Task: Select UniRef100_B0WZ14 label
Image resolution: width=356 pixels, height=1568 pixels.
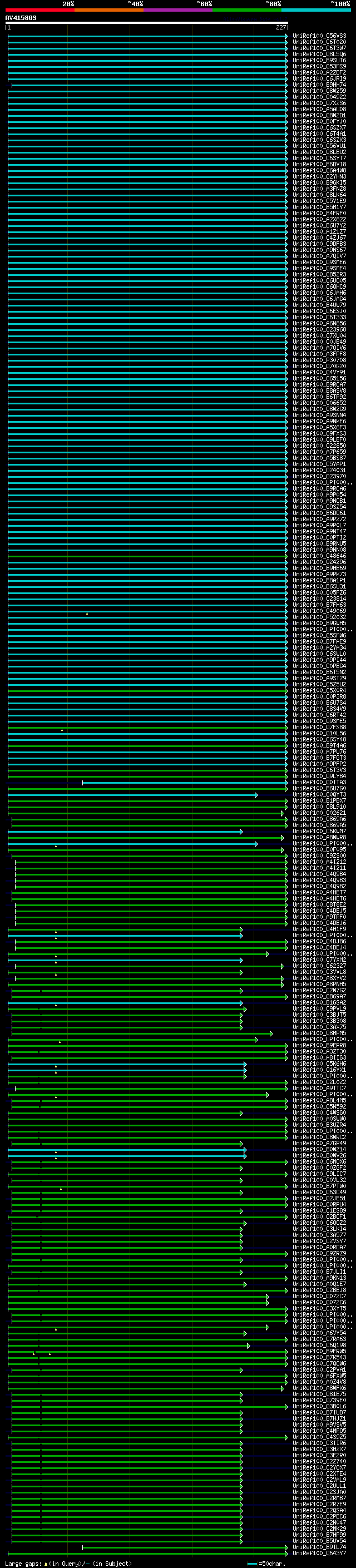Action: click(x=319, y=1149)
